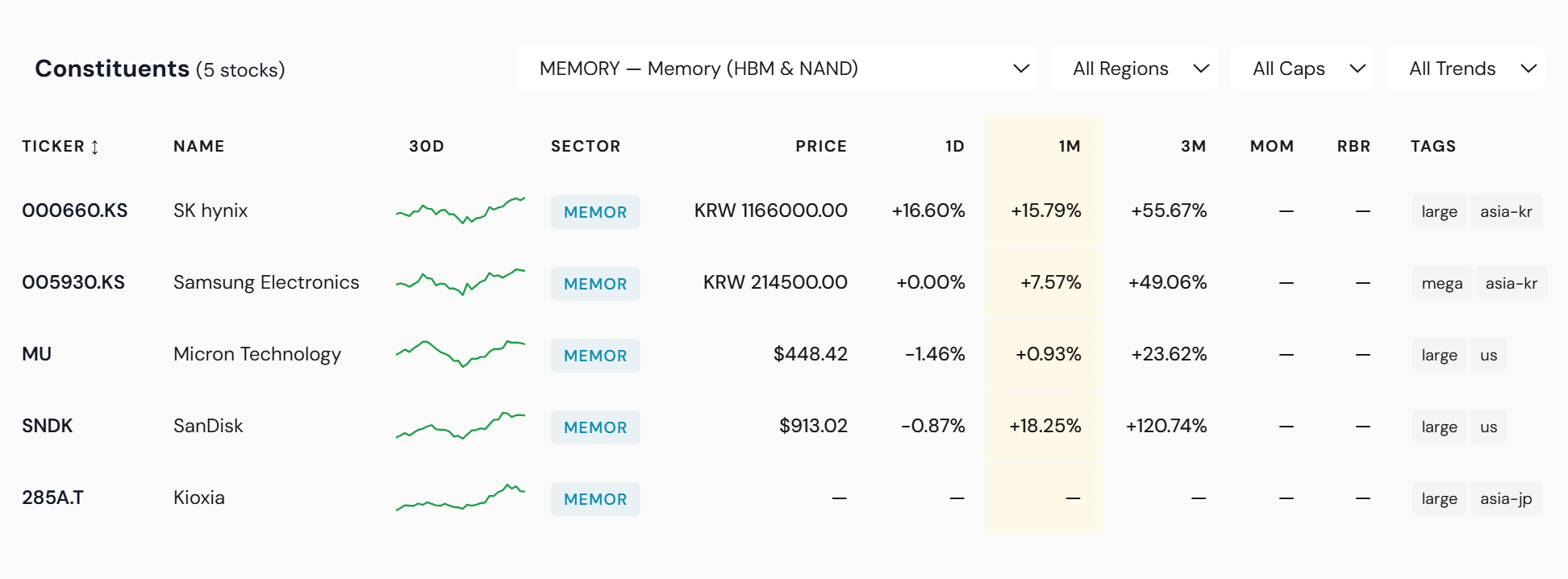Select price KRW 214500.00
Screen dimensions: 1568x579
point(775,282)
